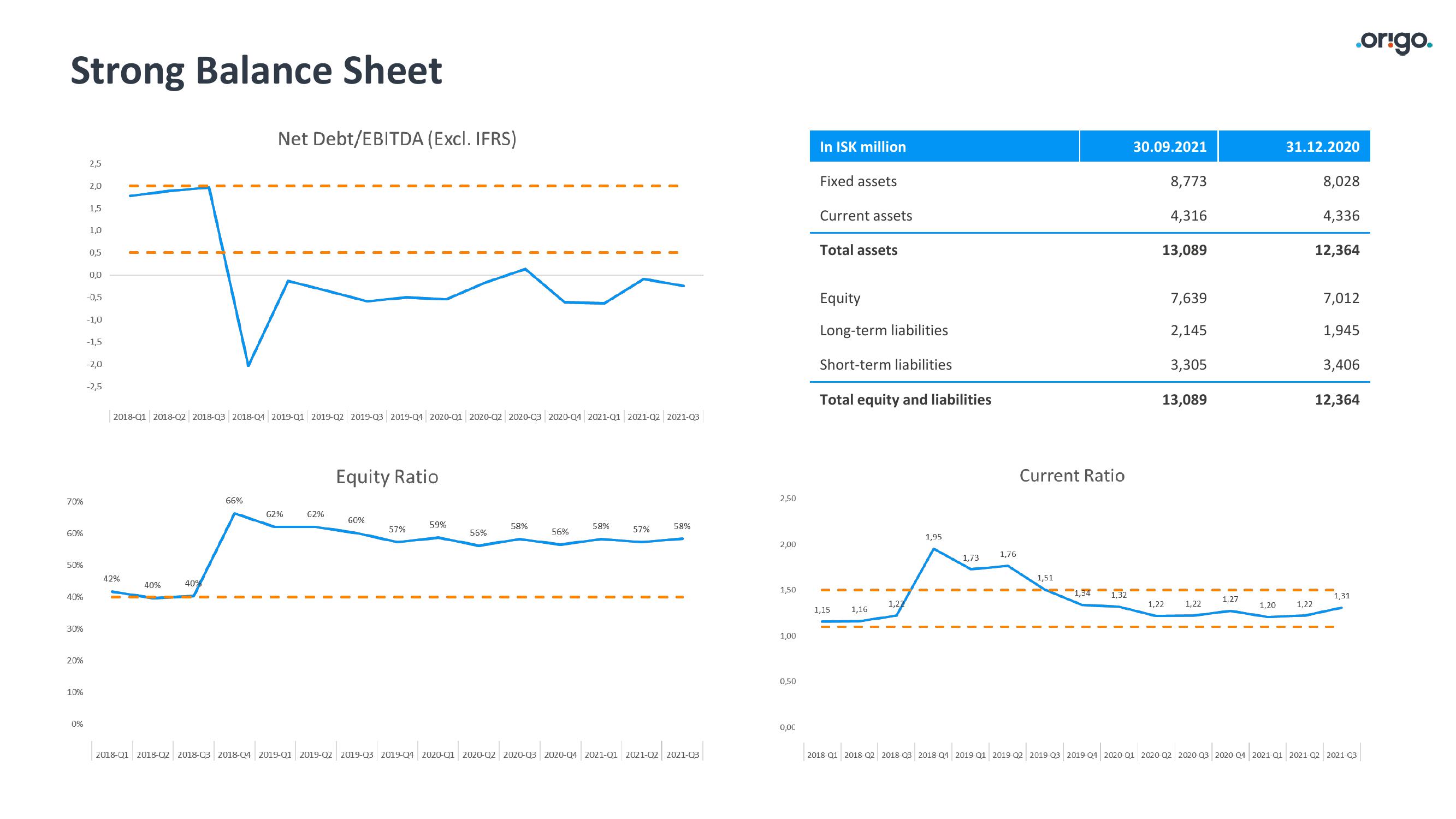Viewport: 1456px width, 819px height.
Task: Click the 2020-Q1 axis label in Equity Ratio chart
Action: 438,755
